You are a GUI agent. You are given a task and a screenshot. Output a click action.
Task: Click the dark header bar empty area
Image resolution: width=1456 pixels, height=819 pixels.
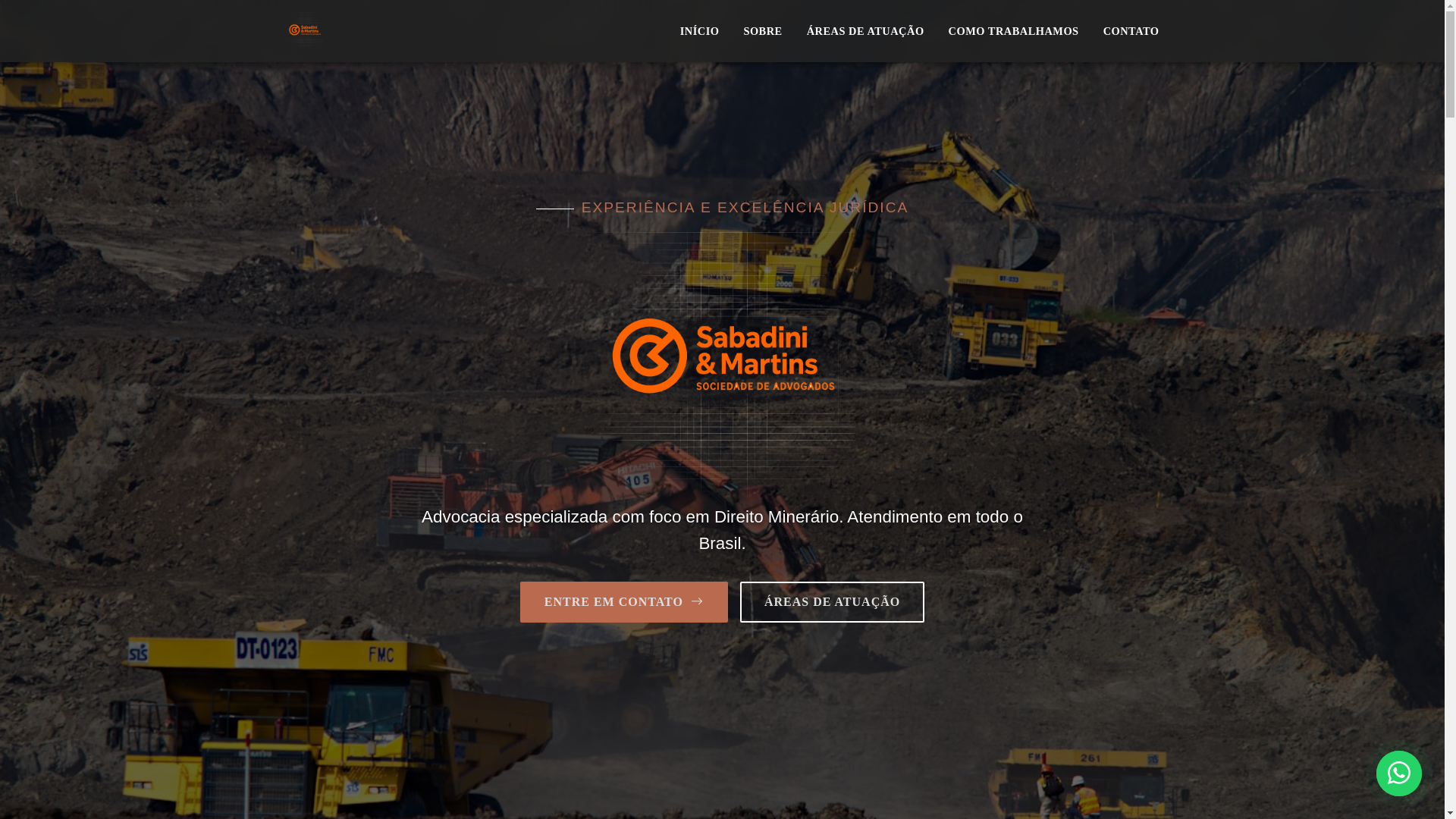pyautogui.click(x=493, y=31)
